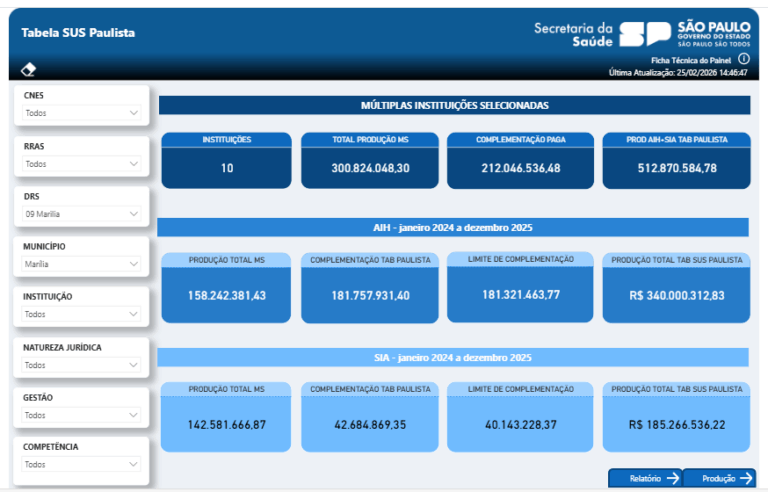Image resolution: width=768 pixels, height=492 pixels.
Task: Open the Gestão filter dropdown
Action: [x=81, y=415]
